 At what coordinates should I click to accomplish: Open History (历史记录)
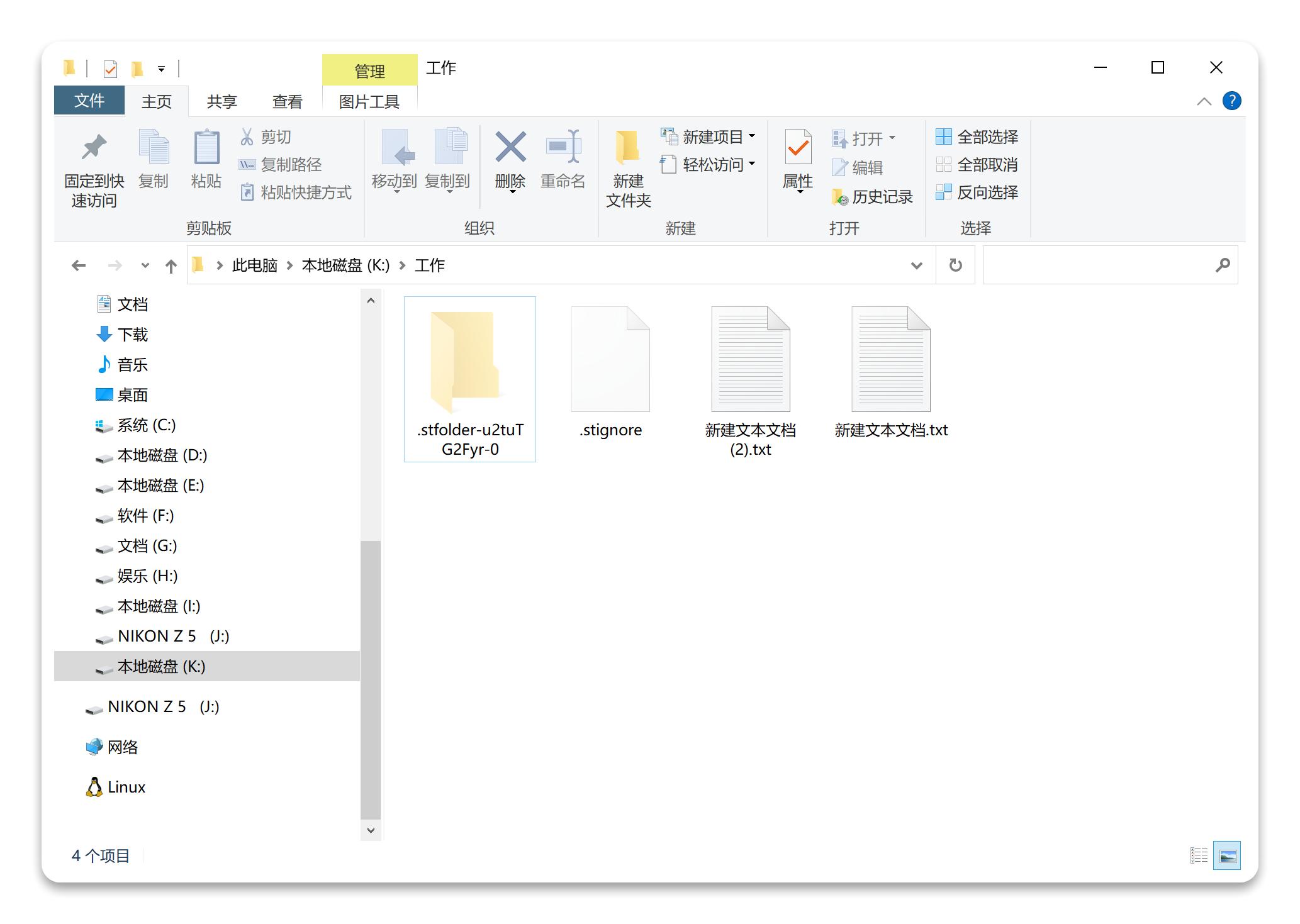click(872, 197)
